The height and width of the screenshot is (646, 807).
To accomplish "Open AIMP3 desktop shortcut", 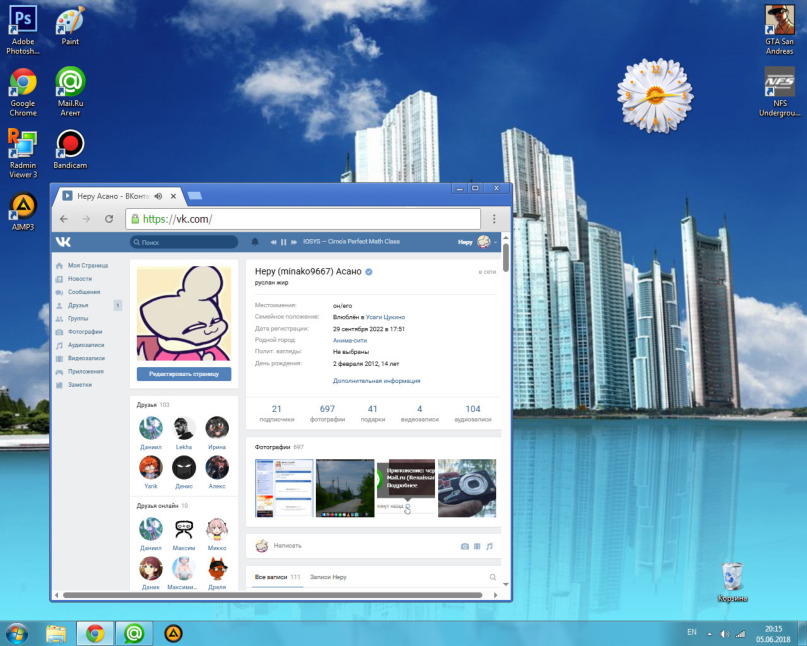I will point(23,211).
